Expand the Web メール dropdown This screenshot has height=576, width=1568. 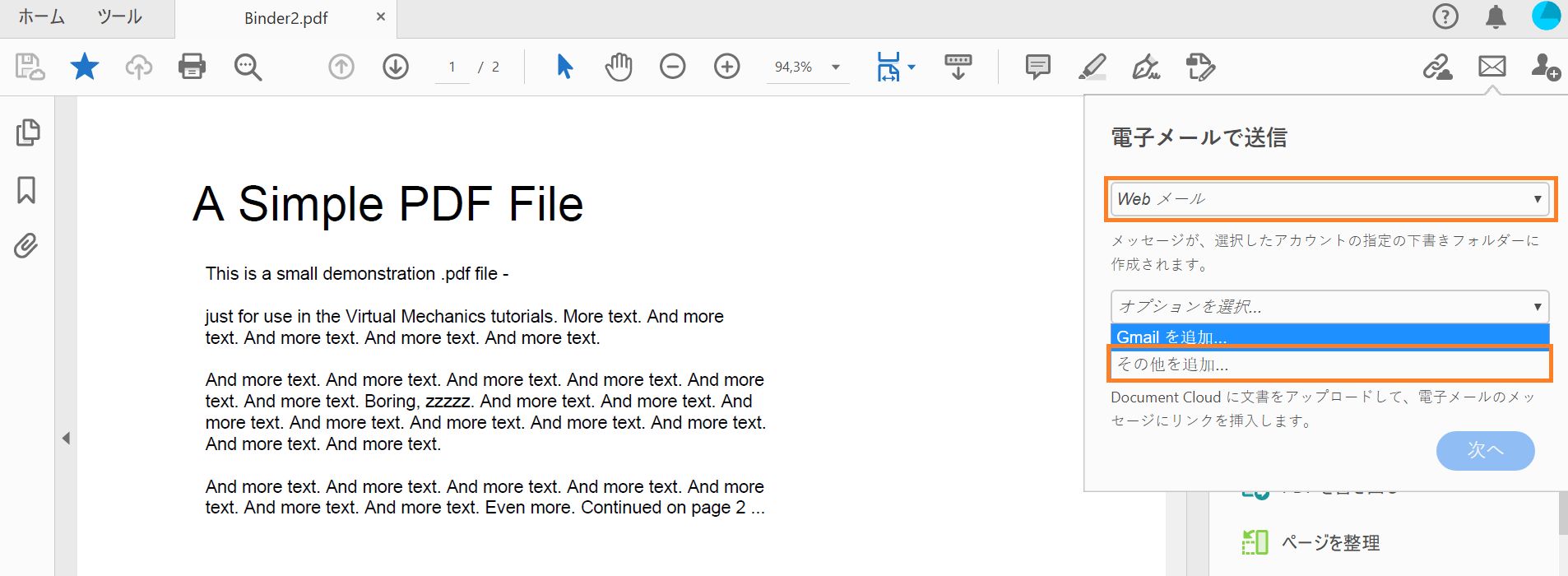[x=1329, y=199]
